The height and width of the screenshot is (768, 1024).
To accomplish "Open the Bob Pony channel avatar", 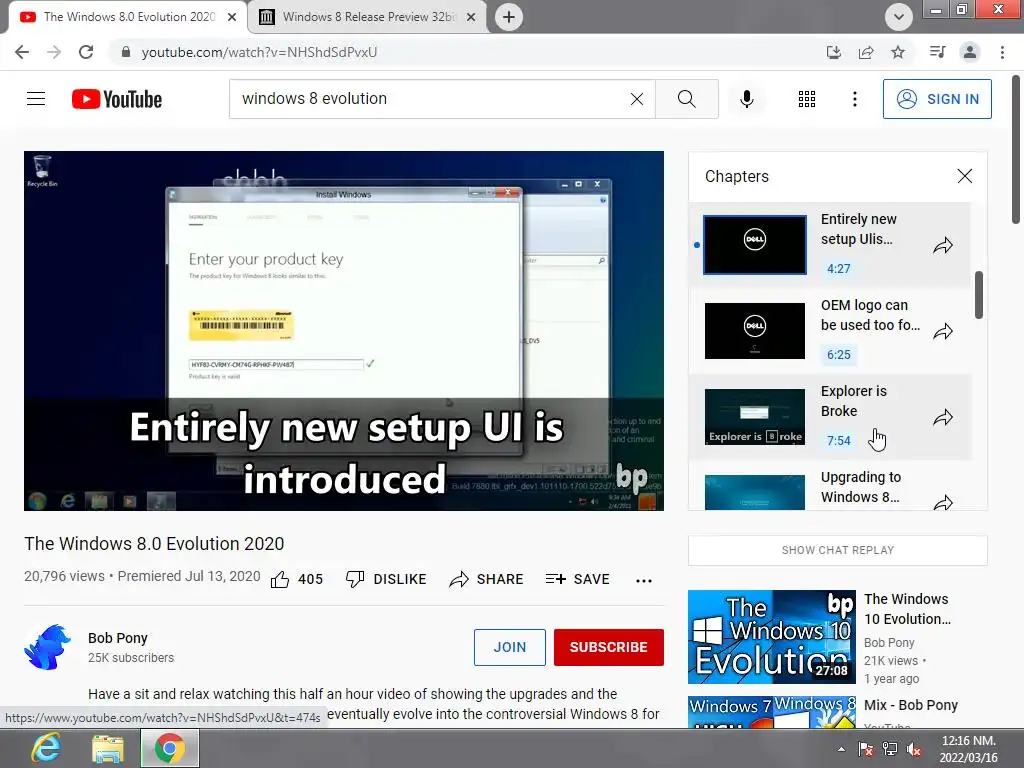I will (x=48, y=647).
